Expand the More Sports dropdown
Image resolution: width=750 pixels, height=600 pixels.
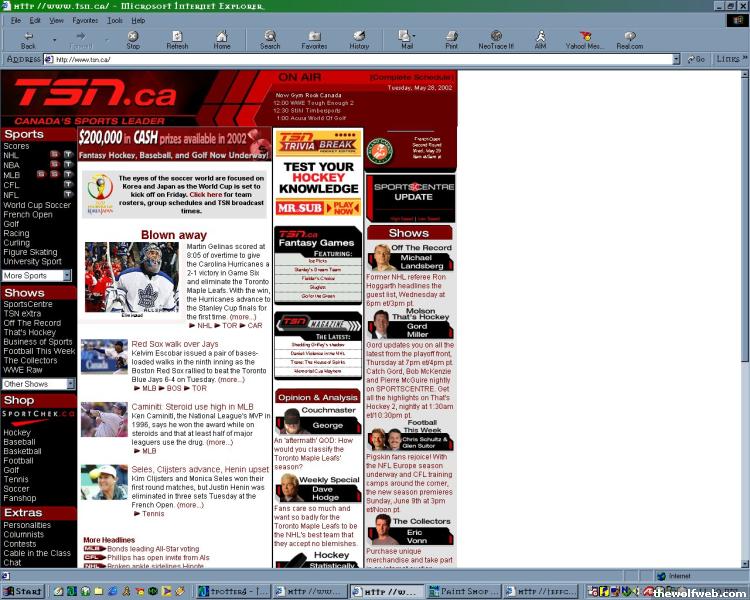(69, 275)
